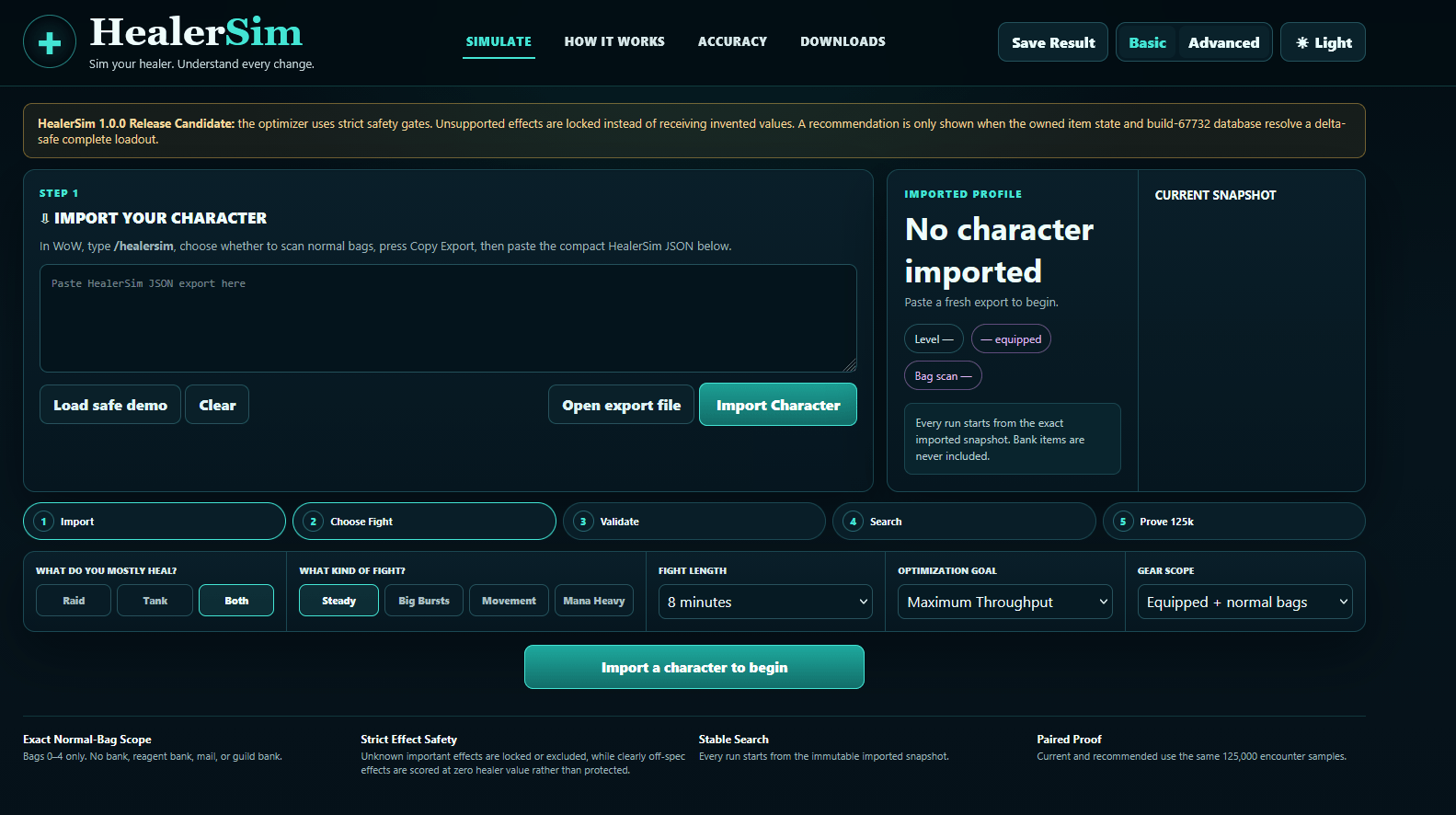Screen dimensions: 1456x815
Task: Click the Import Character button
Action: [778, 405]
